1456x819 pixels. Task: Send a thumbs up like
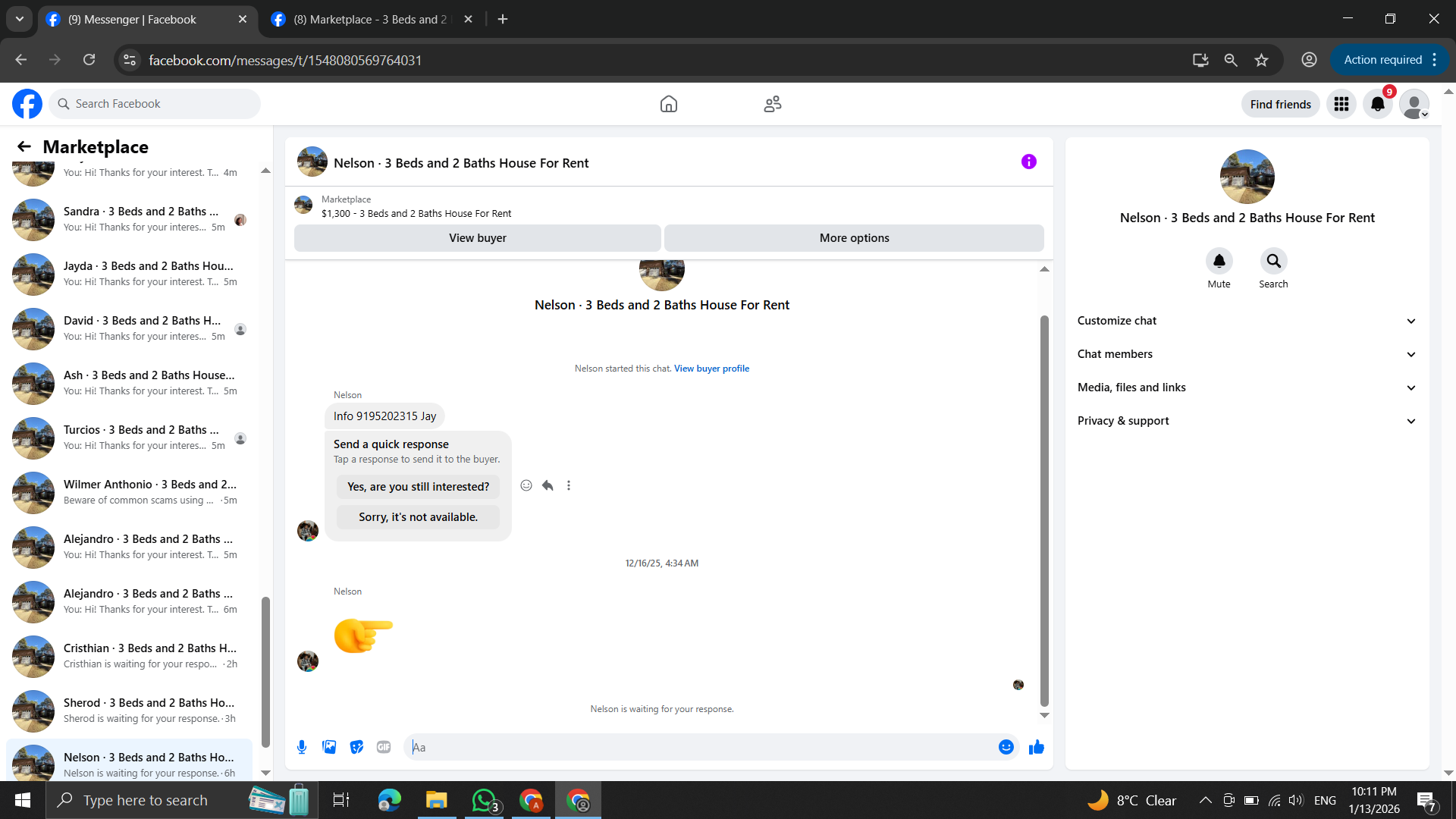tap(1036, 747)
